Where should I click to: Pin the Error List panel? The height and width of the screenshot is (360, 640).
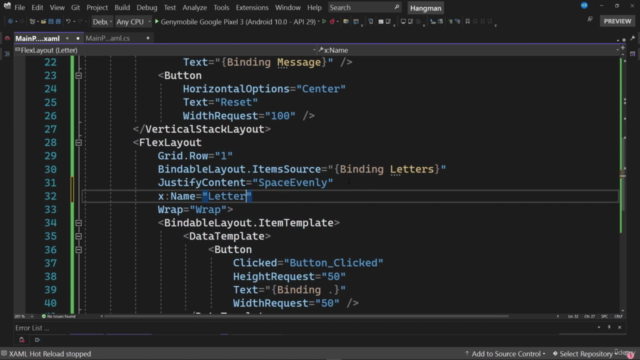(609, 327)
